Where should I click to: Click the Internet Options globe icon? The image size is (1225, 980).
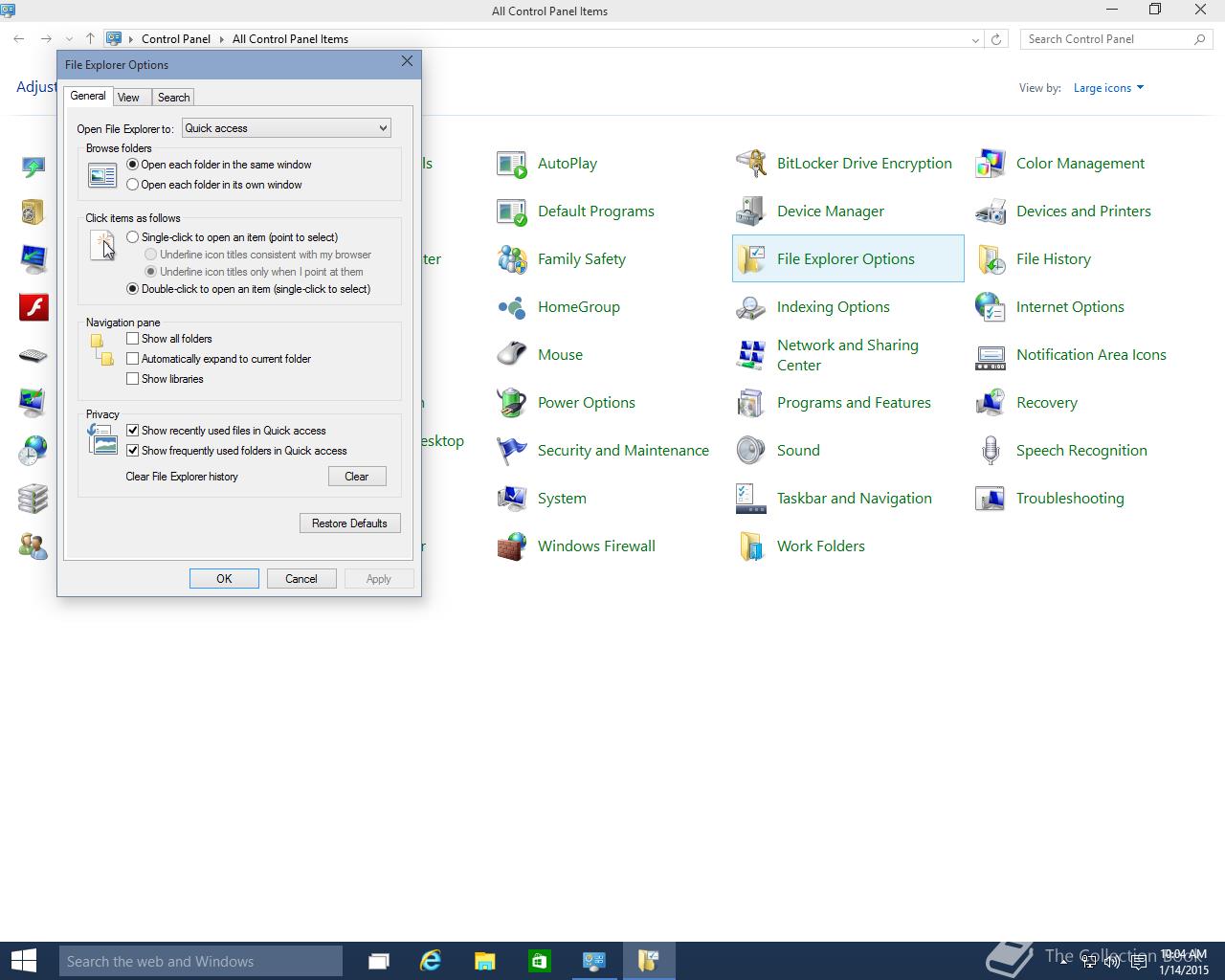[x=991, y=307]
